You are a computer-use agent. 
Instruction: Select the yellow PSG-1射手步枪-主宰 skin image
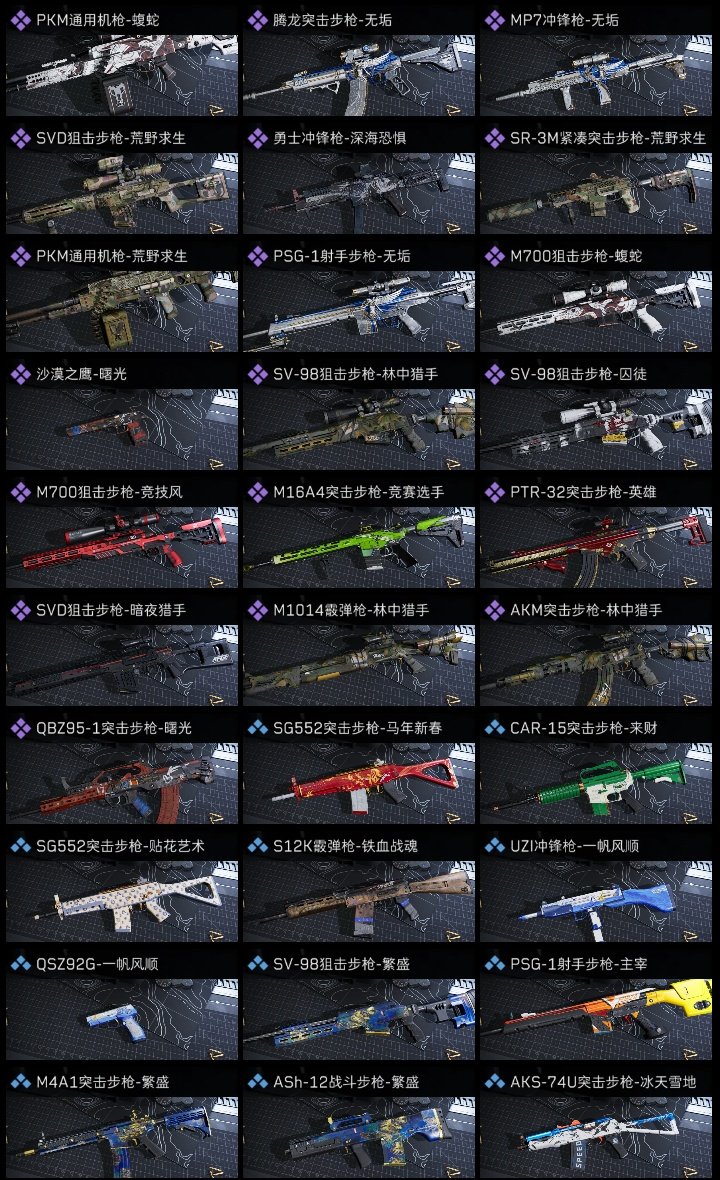coord(597,1019)
